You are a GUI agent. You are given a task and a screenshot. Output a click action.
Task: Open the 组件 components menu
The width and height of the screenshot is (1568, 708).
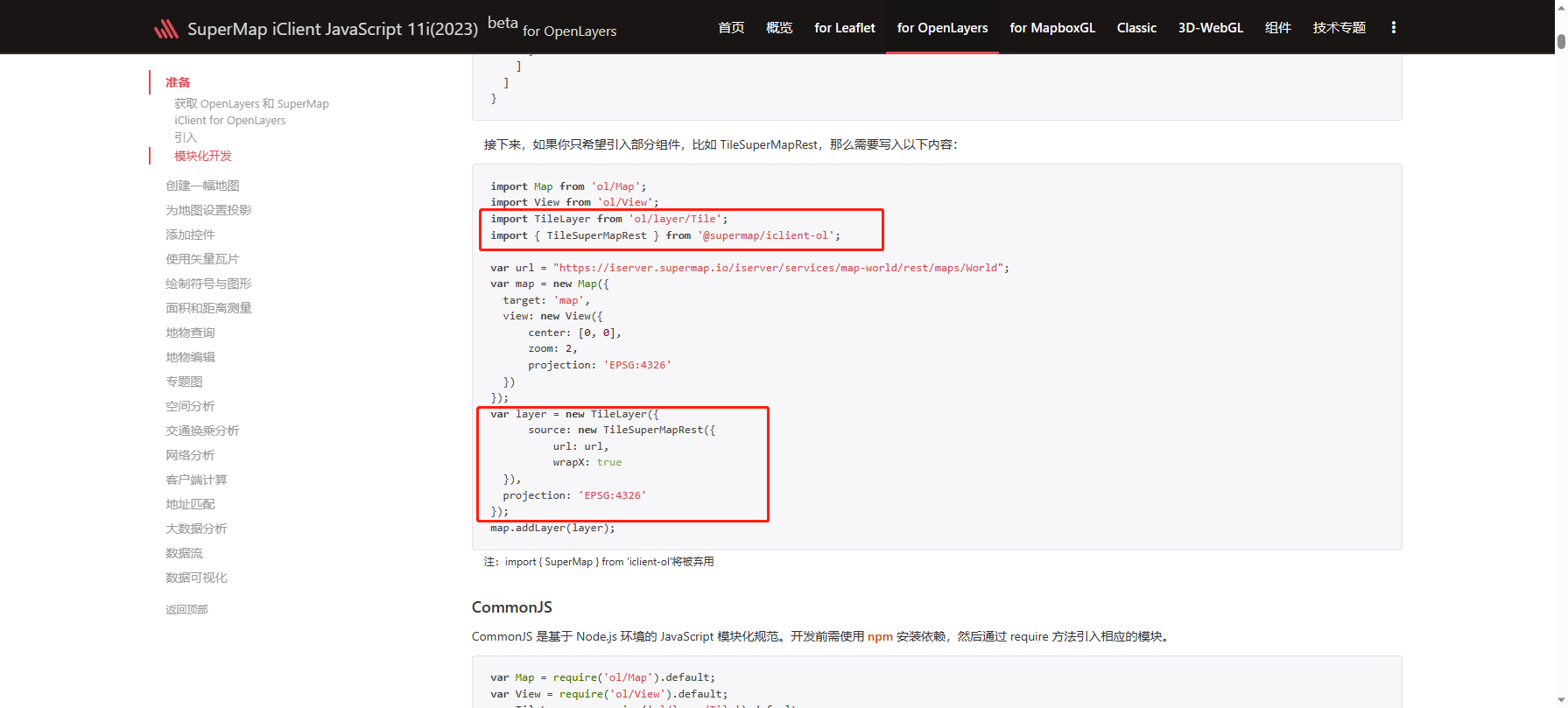pyautogui.click(x=1277, y=28)
